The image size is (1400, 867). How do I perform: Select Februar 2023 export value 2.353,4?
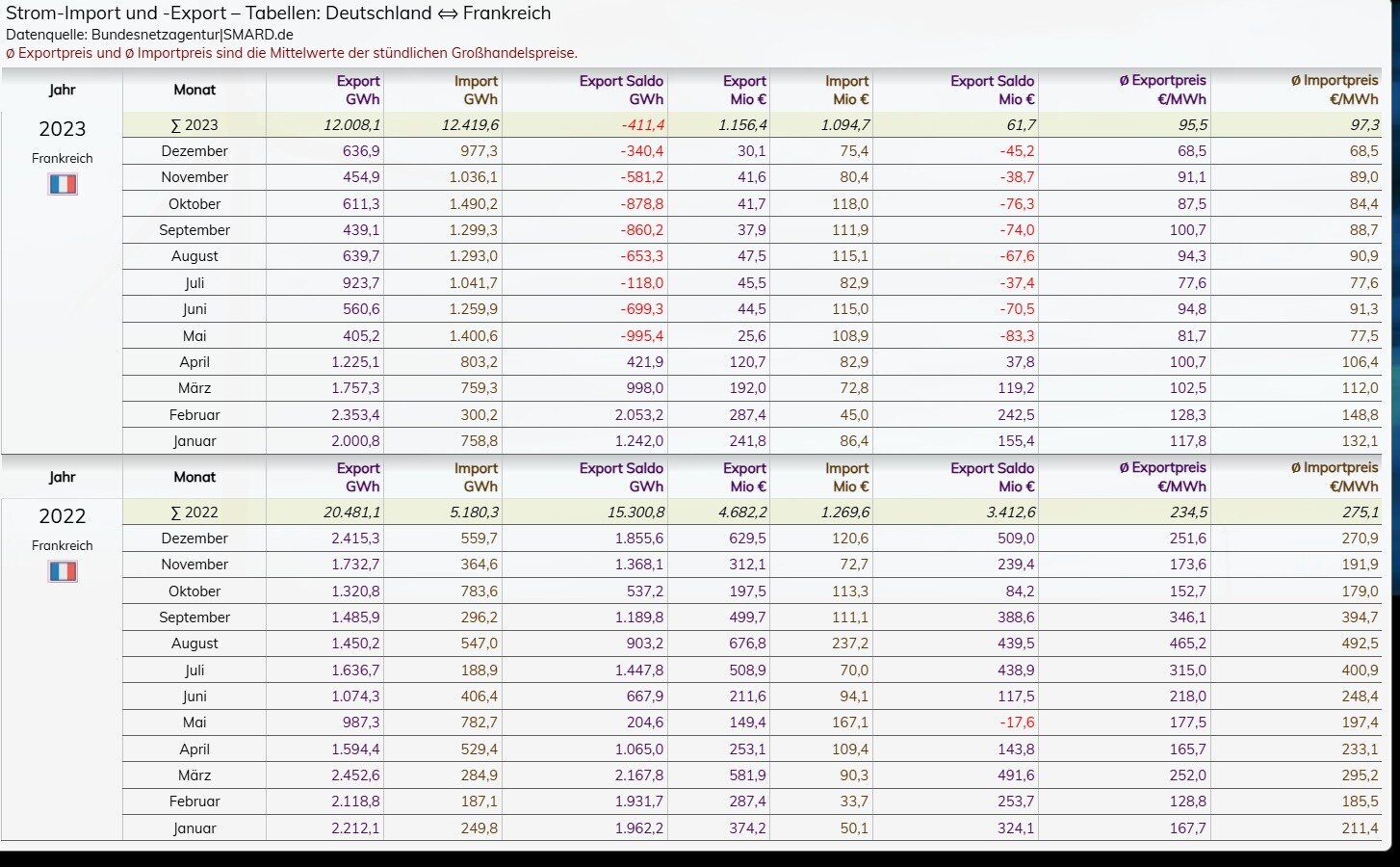tap(354, 415)
